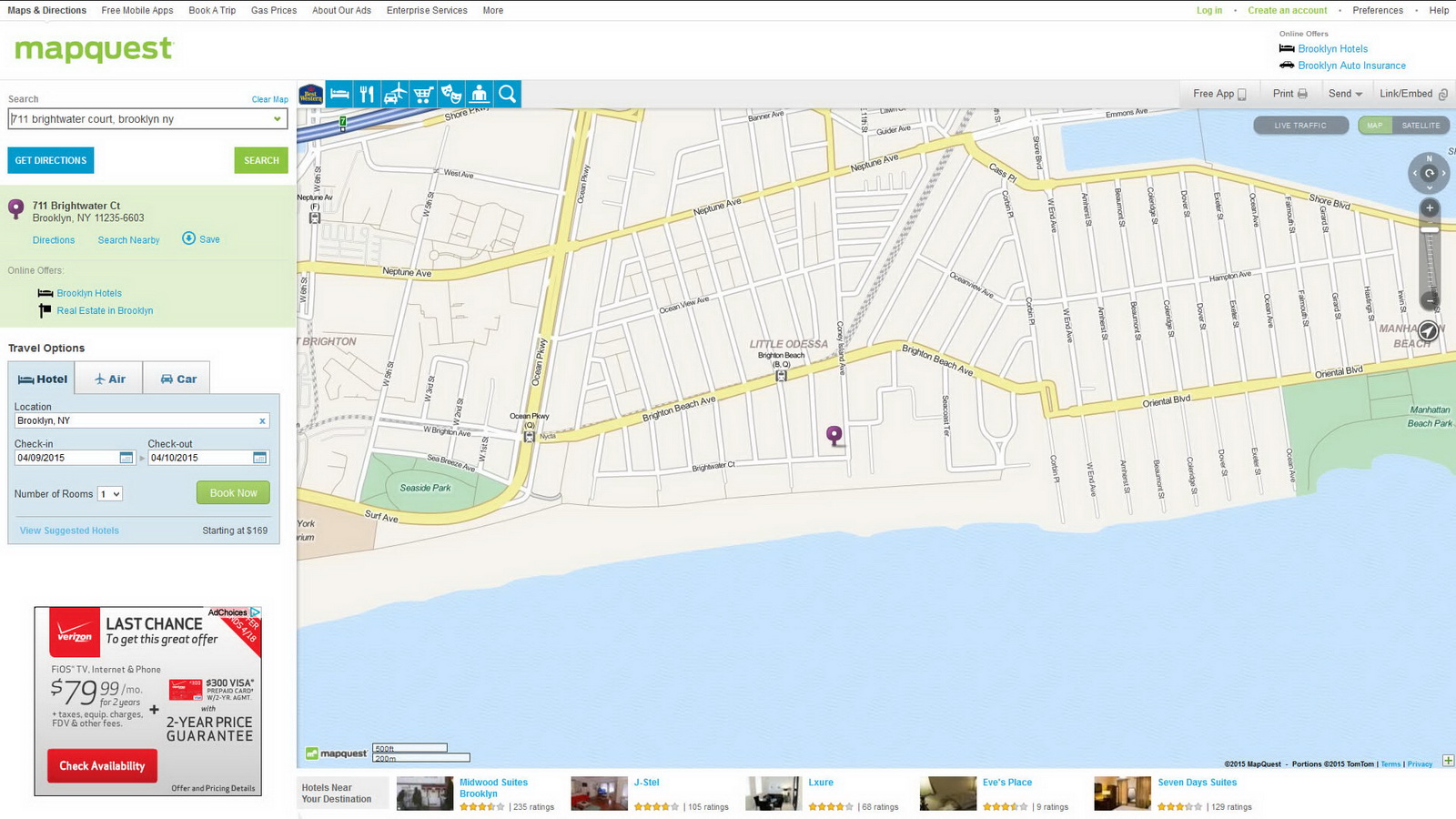Open Gas Prices menu item
Screen dimensions: 1456x819
point(274,10)
